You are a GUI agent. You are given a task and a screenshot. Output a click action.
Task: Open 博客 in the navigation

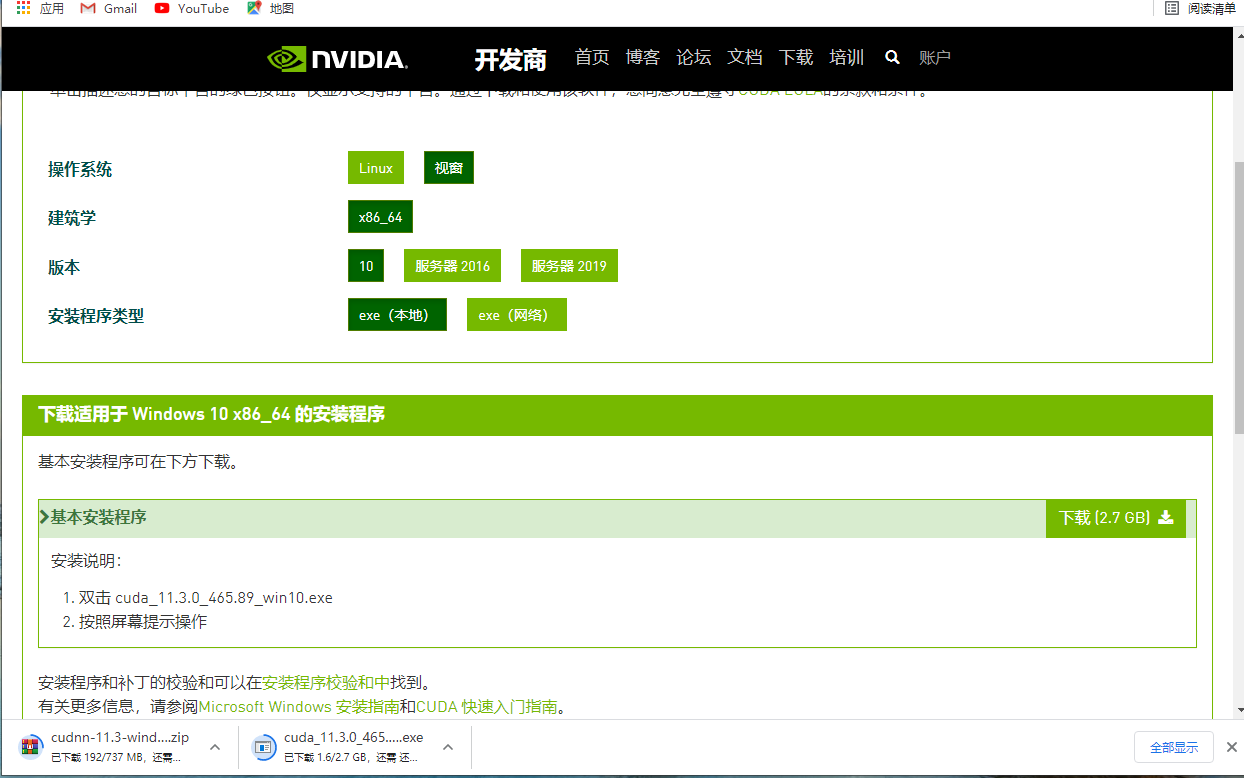(x=643, y=58)
